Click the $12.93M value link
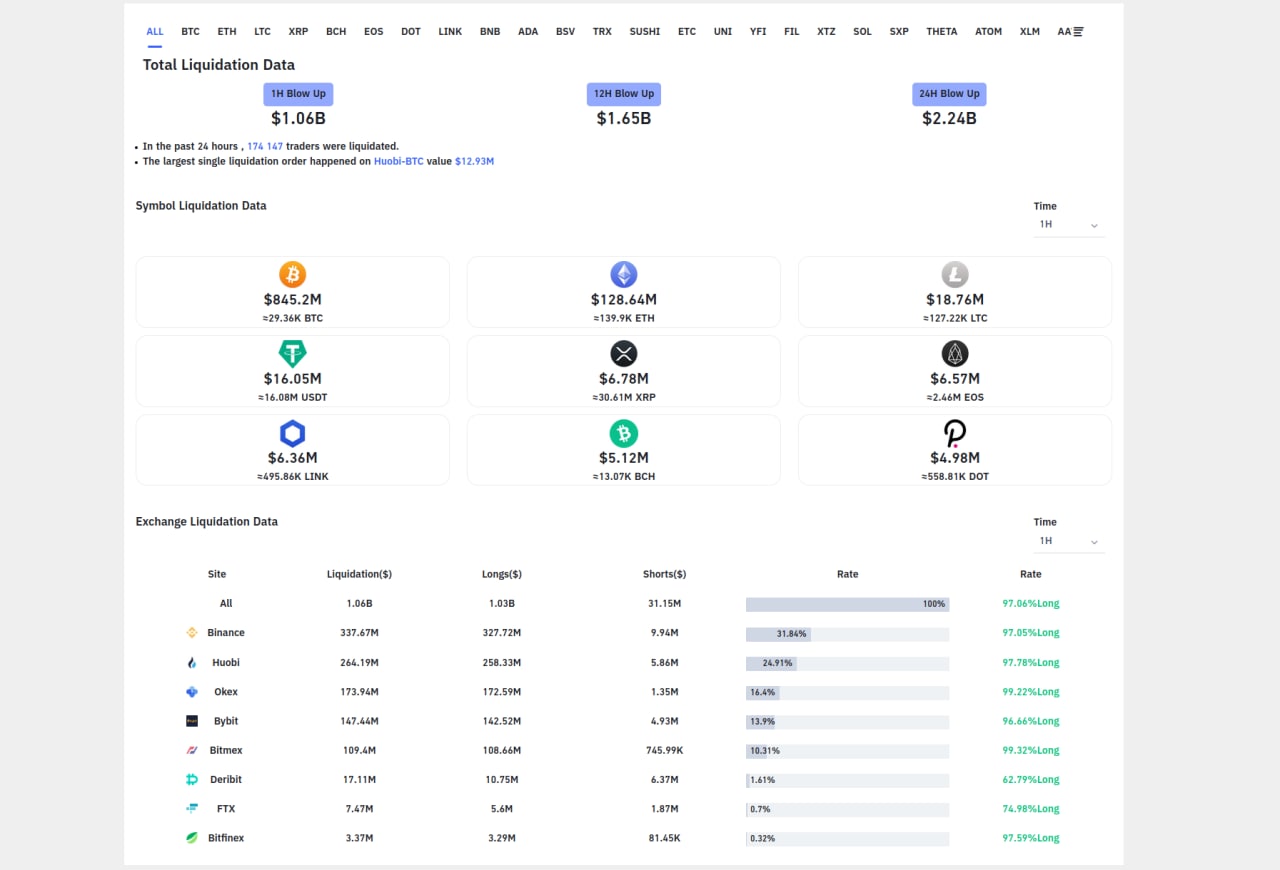This screenshot has height=870, width=1280. click(x=475, y=161)
